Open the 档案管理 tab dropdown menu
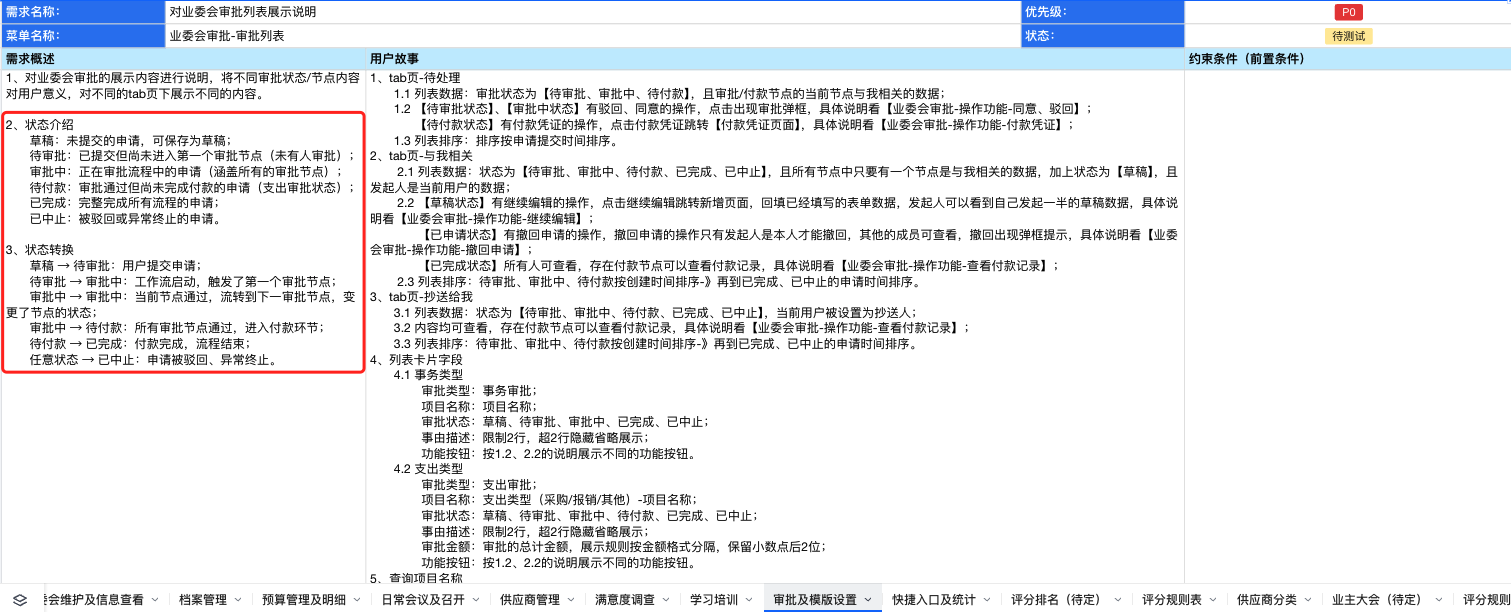 pos(237,598)
